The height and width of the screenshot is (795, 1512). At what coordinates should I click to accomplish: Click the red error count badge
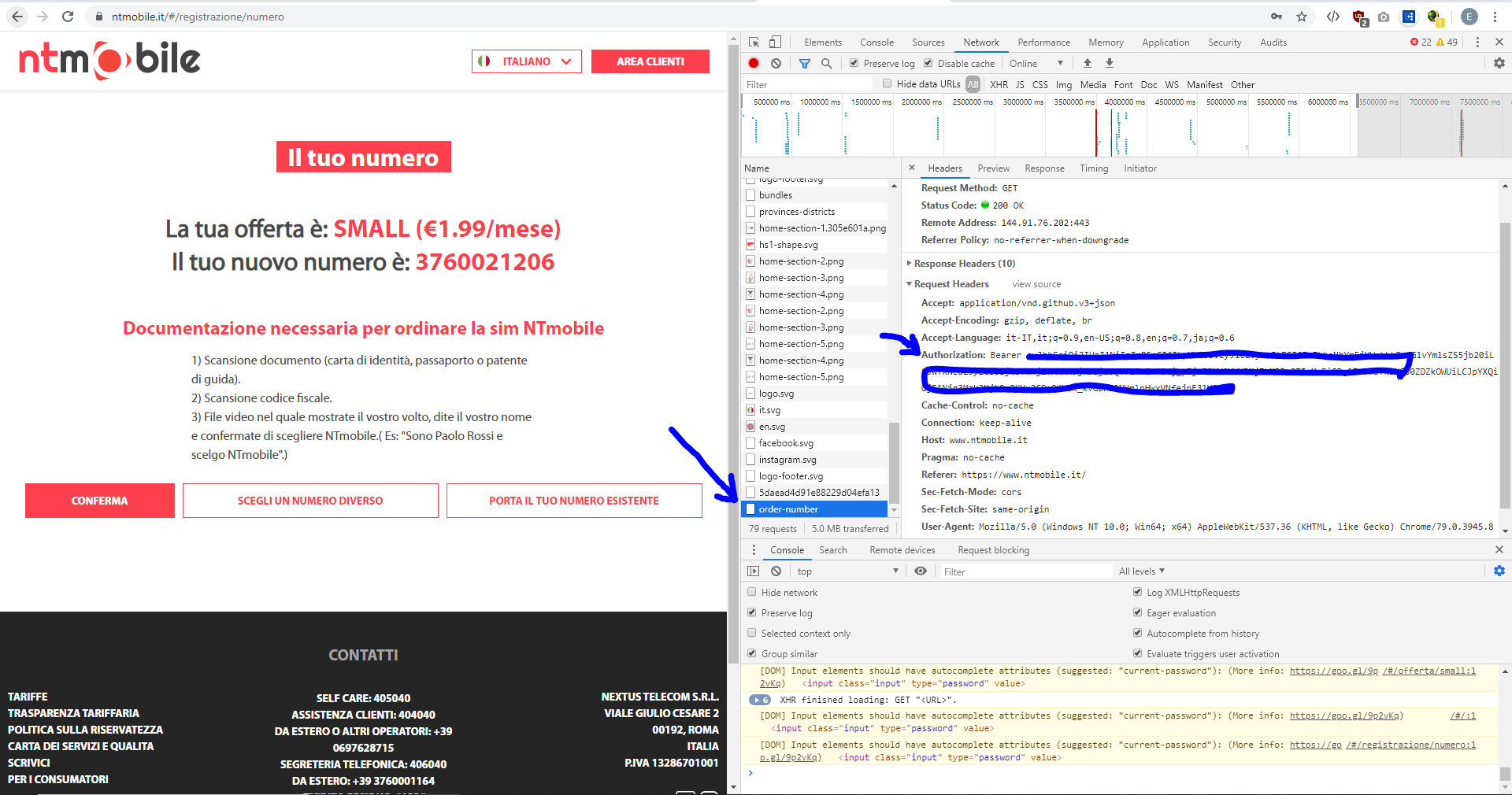point(1421,43)
